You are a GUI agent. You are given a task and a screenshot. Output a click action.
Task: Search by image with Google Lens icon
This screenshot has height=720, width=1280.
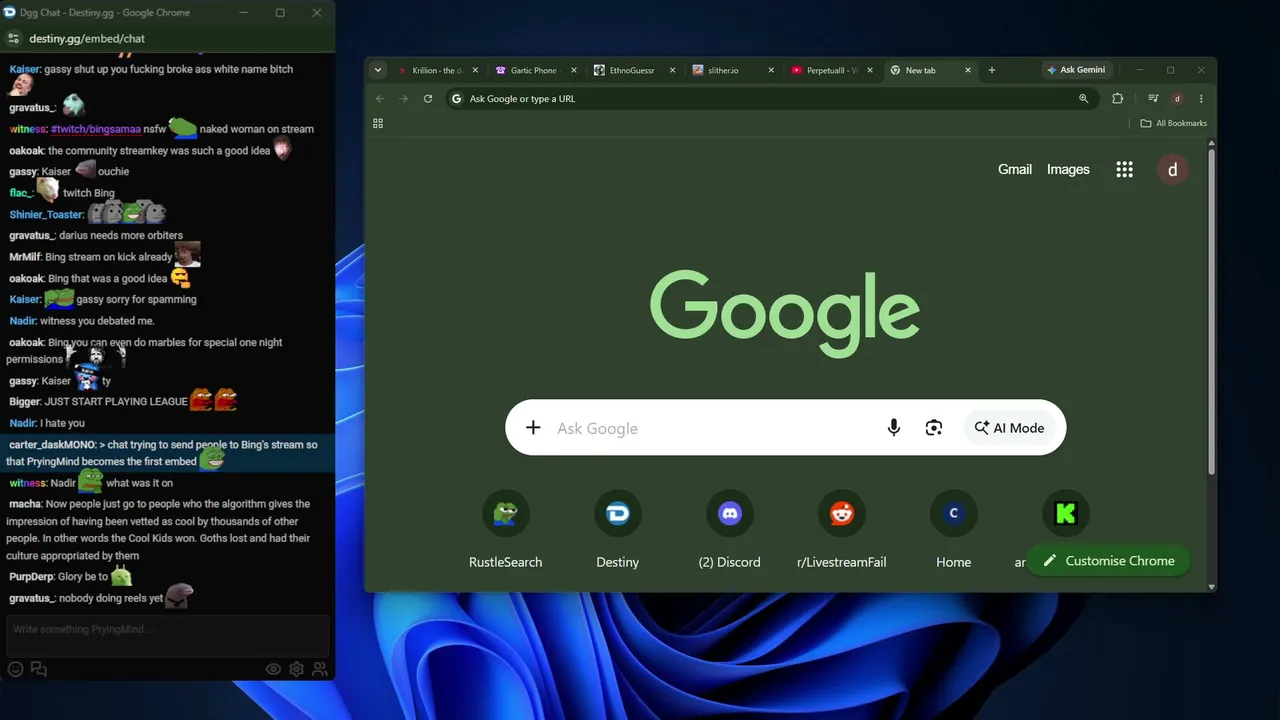click(x=934, y=428)
